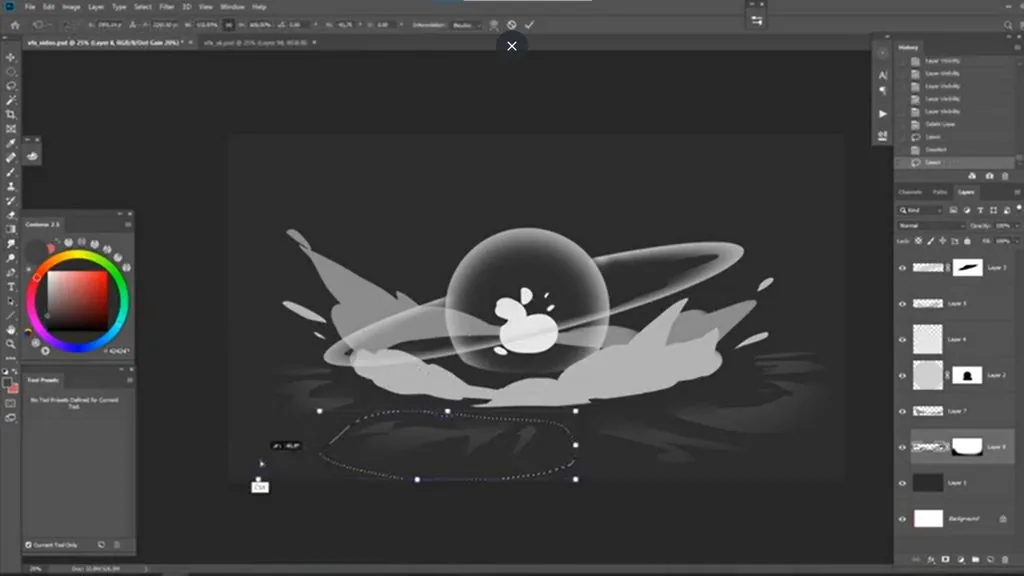1024x576 pixels.
Task: Select the Pen tool
Action: (x=10, y=272)
